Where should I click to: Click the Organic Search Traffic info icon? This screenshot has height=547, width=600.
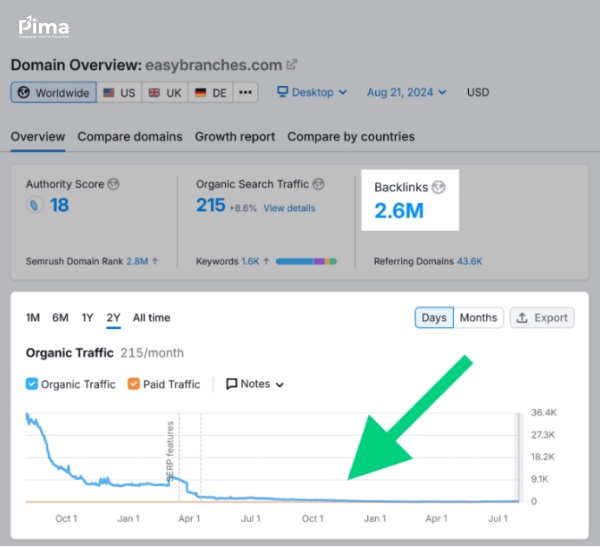pos(318,185)
